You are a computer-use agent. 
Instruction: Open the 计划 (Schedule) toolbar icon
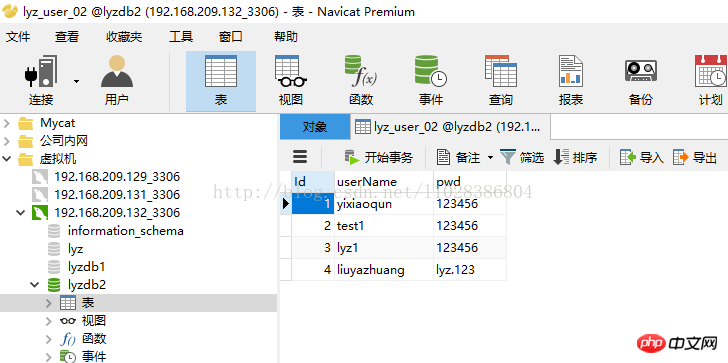[710, 81]
